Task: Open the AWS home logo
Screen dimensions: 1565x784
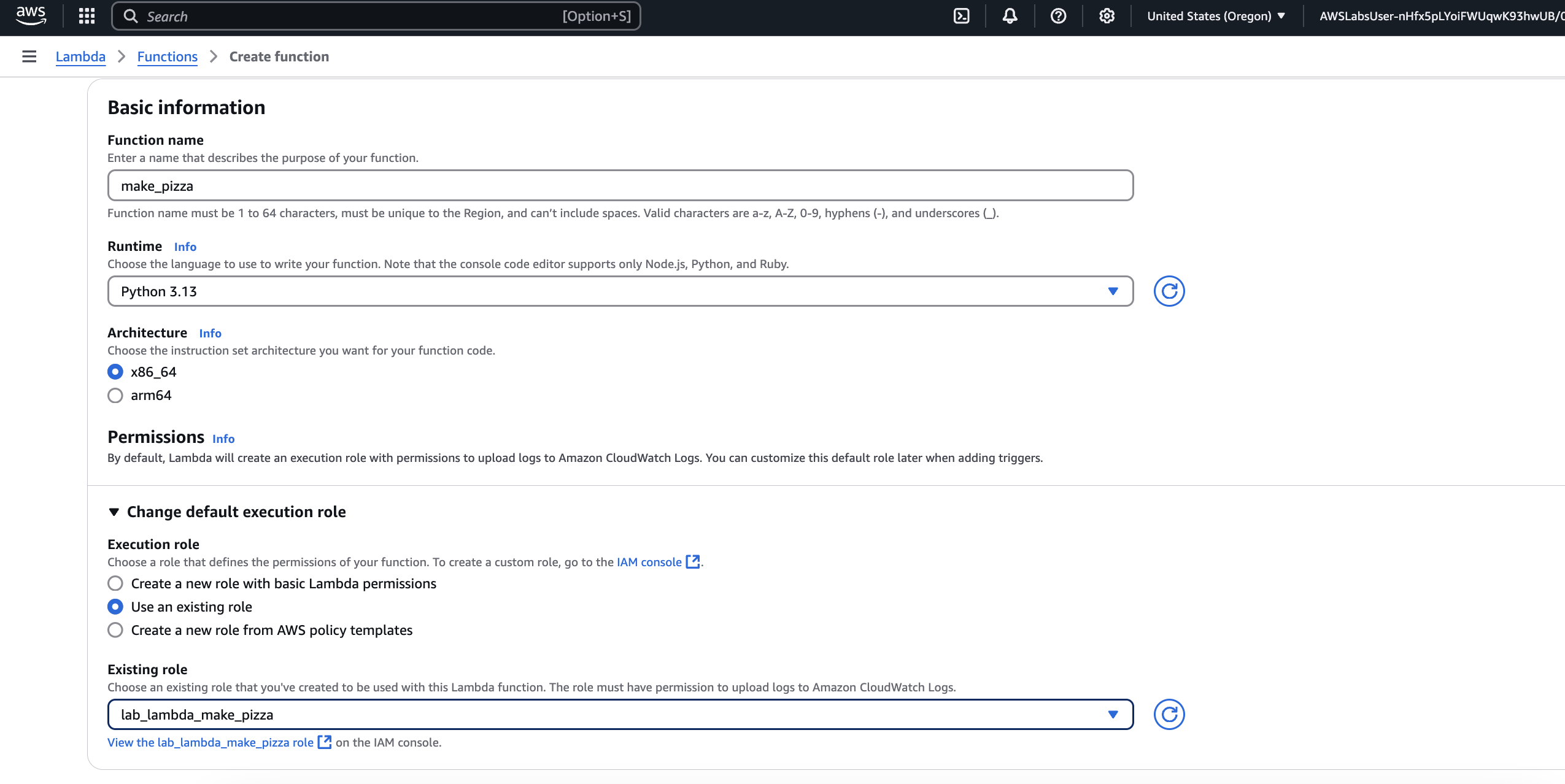Action: pos(31,15)
